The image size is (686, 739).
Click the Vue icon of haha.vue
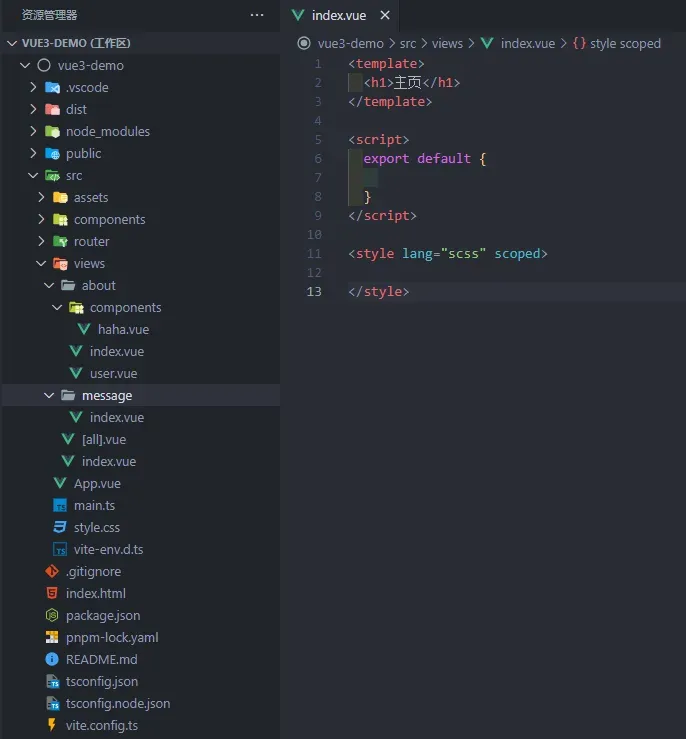tap(84, 329)
